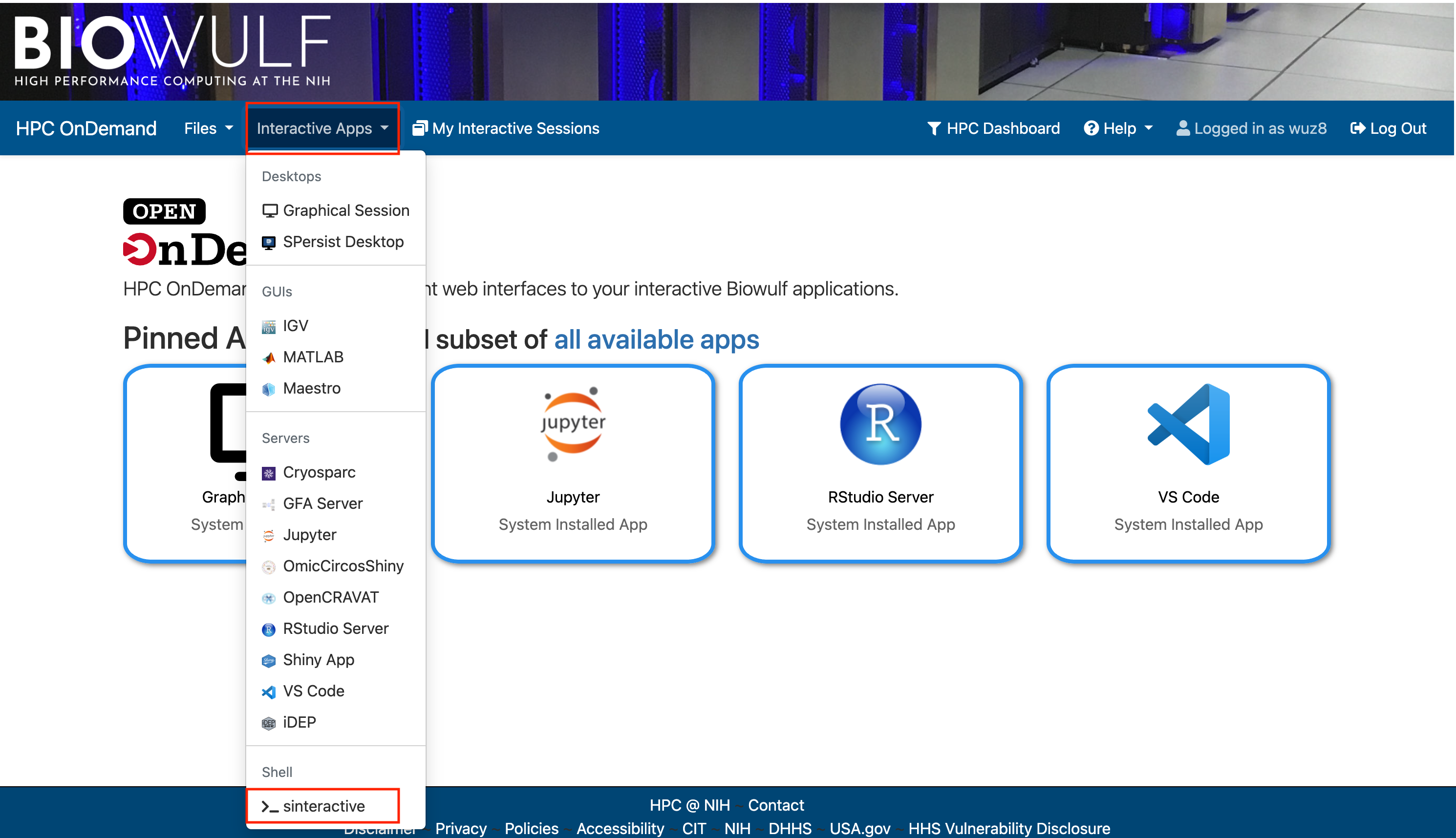Viewport: 1456px width, 838px height.
Task: Select Shiny App menu entry
Action: [336, 661]
